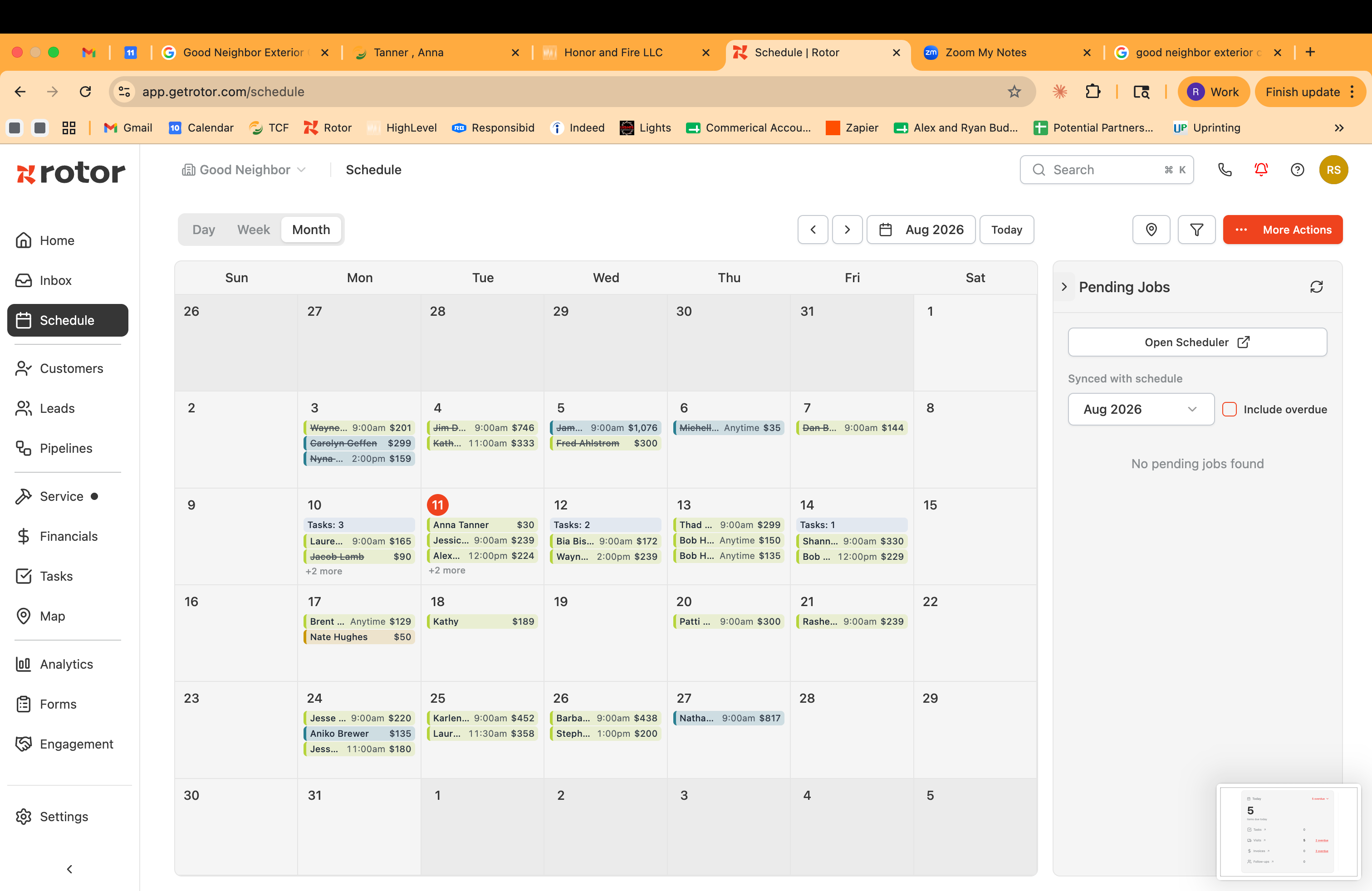
Task: Open the red notification bell
Action: click(x=1261, y=169)
